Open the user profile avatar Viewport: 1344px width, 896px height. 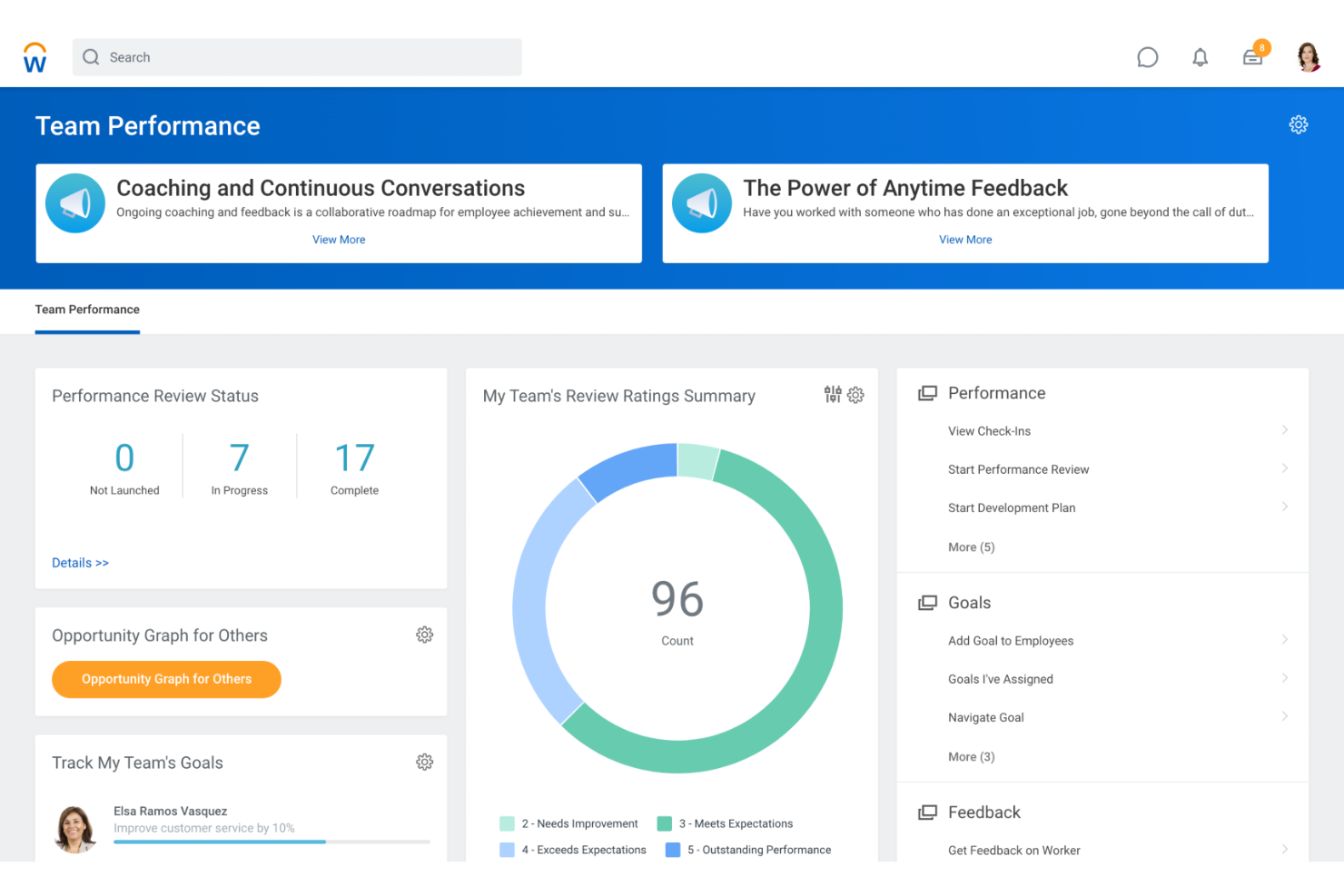tap(1309, 57)
